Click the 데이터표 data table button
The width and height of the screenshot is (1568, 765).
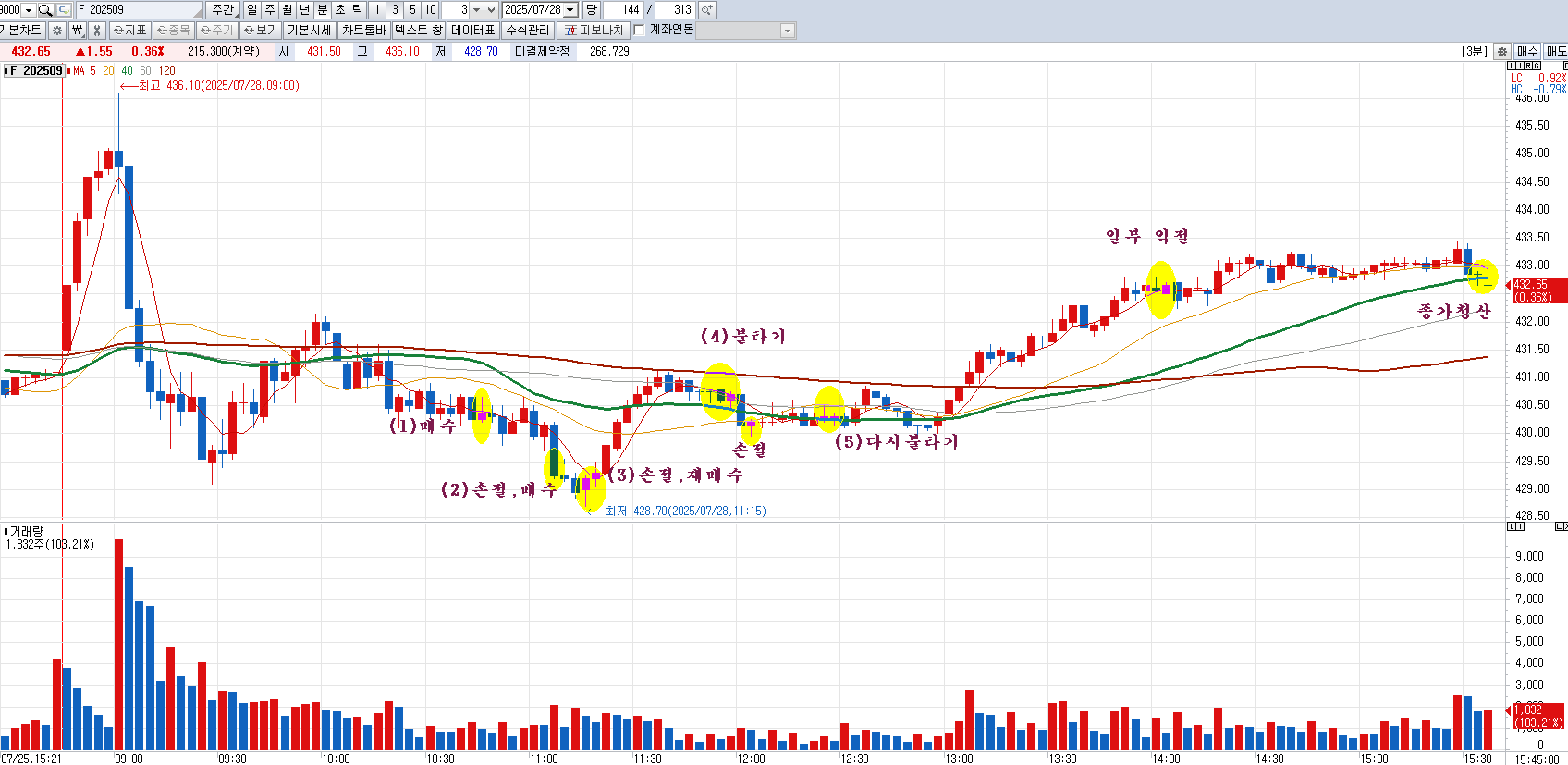coord(473,31)
